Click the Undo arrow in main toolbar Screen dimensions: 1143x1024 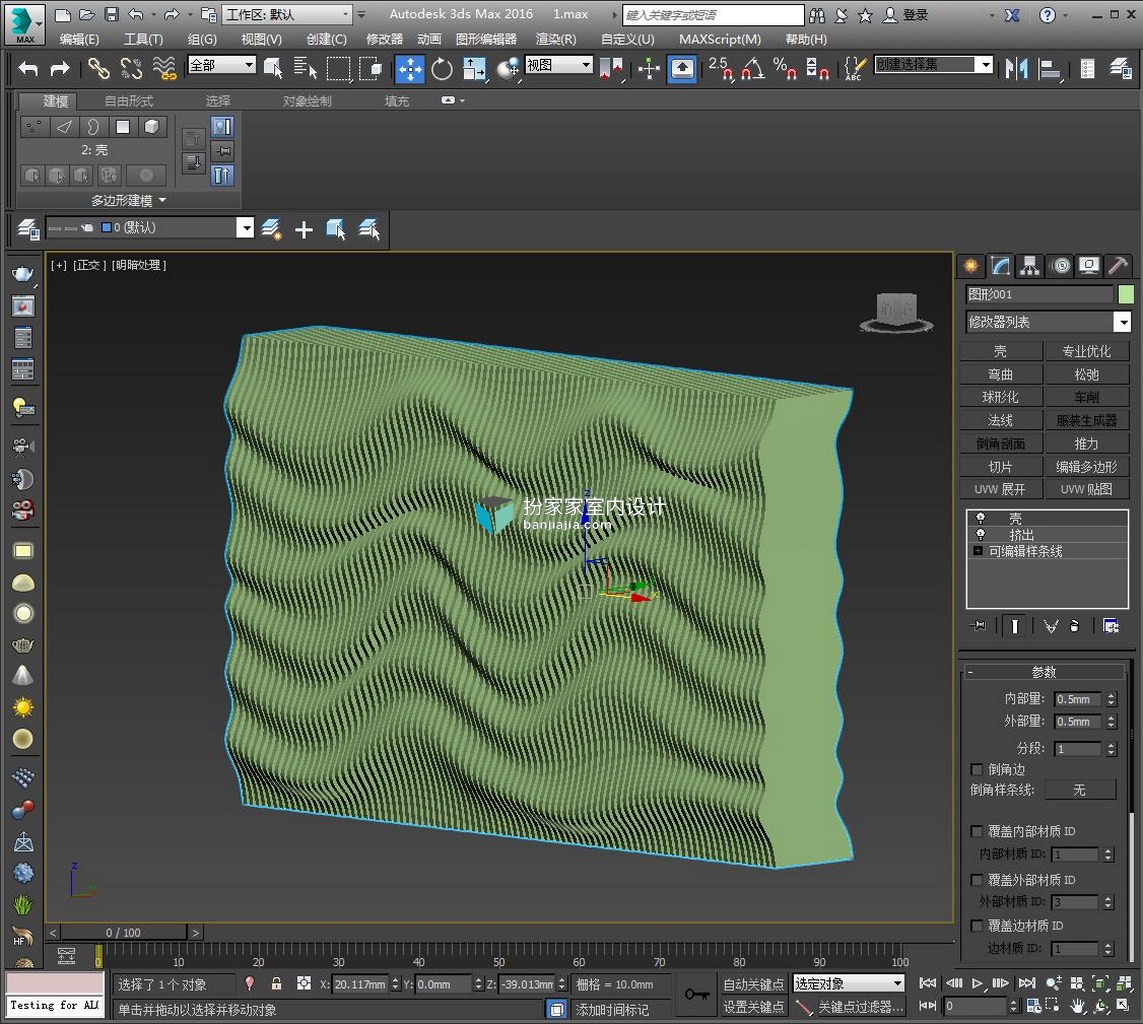(x=28, y=69)
